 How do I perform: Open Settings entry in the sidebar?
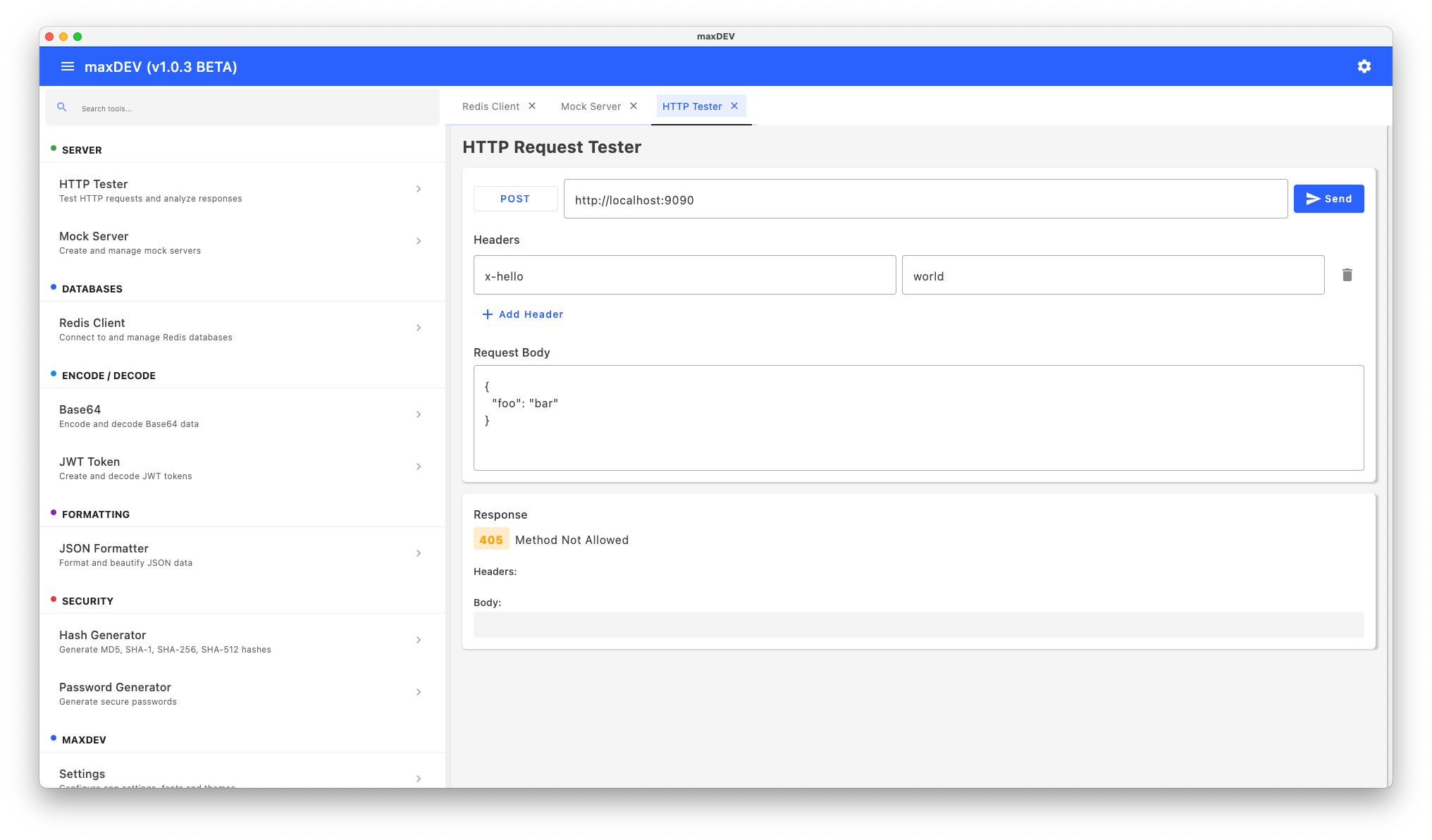point(242,771)
